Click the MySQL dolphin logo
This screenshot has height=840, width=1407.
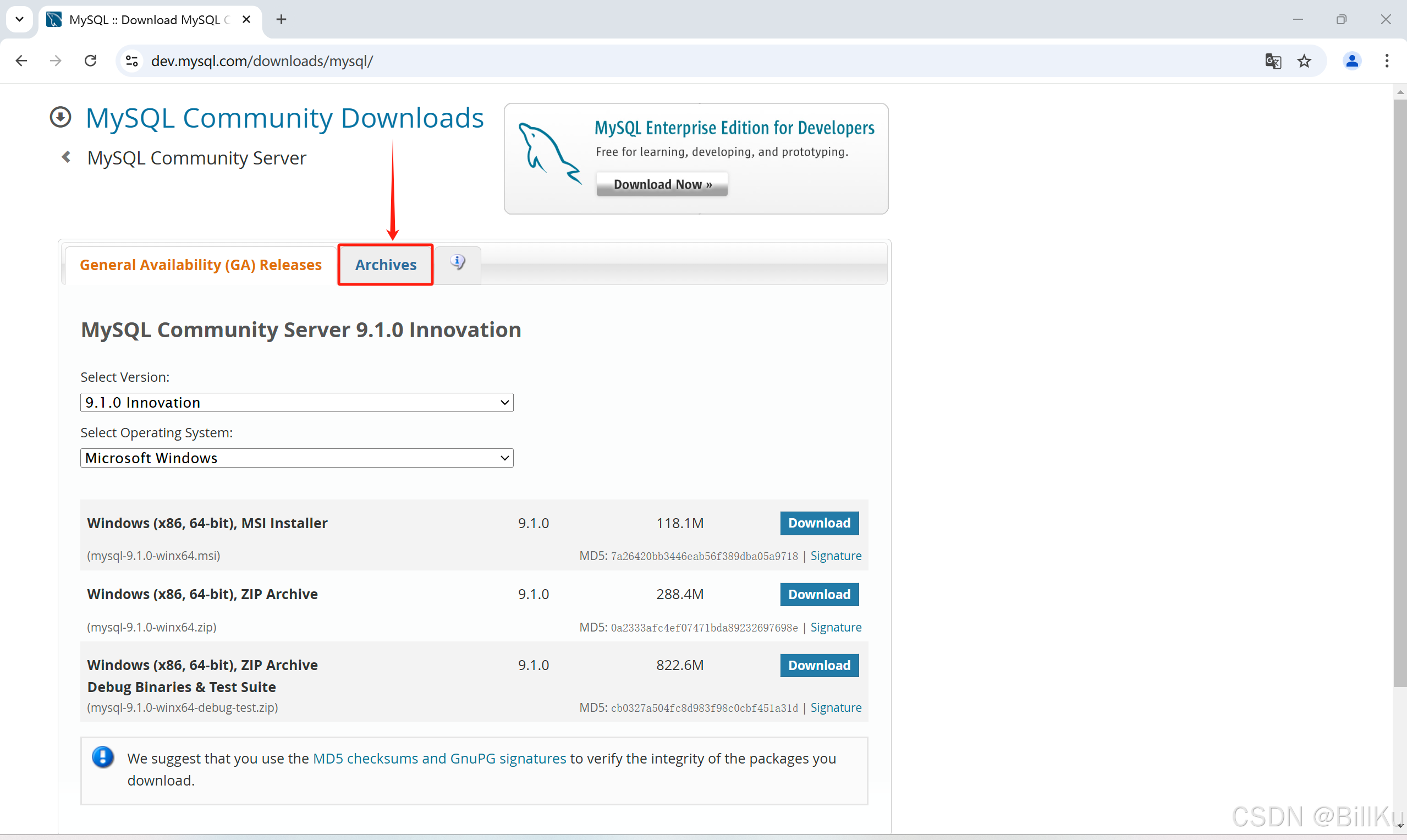pyautogui.click(x=549, y=153)
